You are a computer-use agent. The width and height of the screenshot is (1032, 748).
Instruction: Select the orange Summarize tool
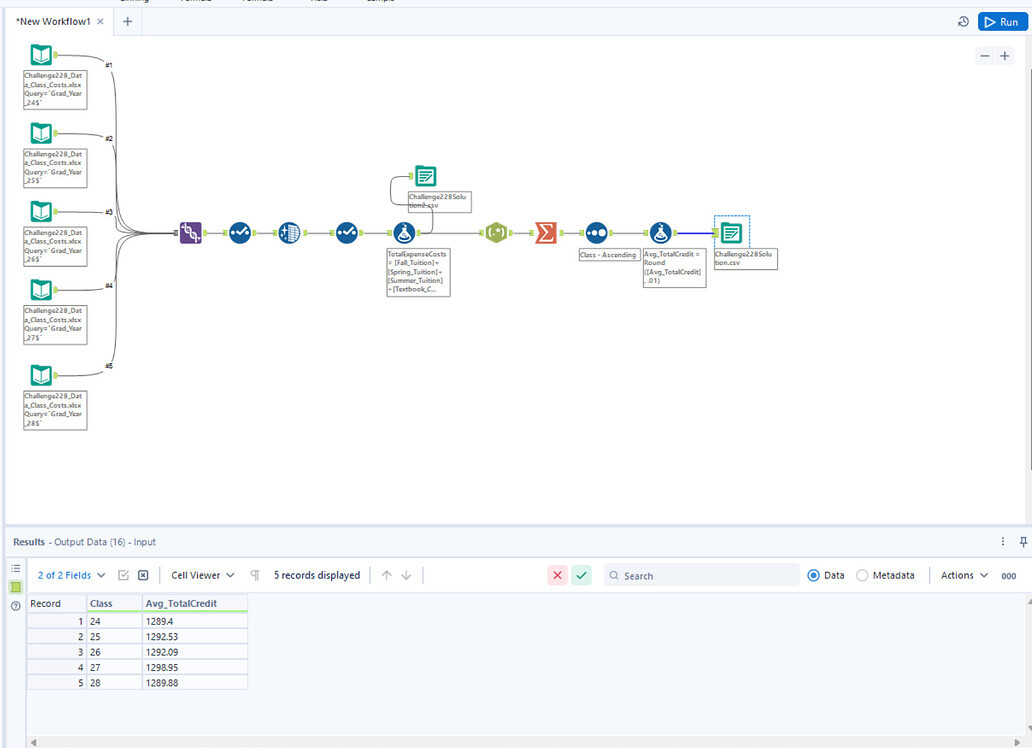click(546, 232)
